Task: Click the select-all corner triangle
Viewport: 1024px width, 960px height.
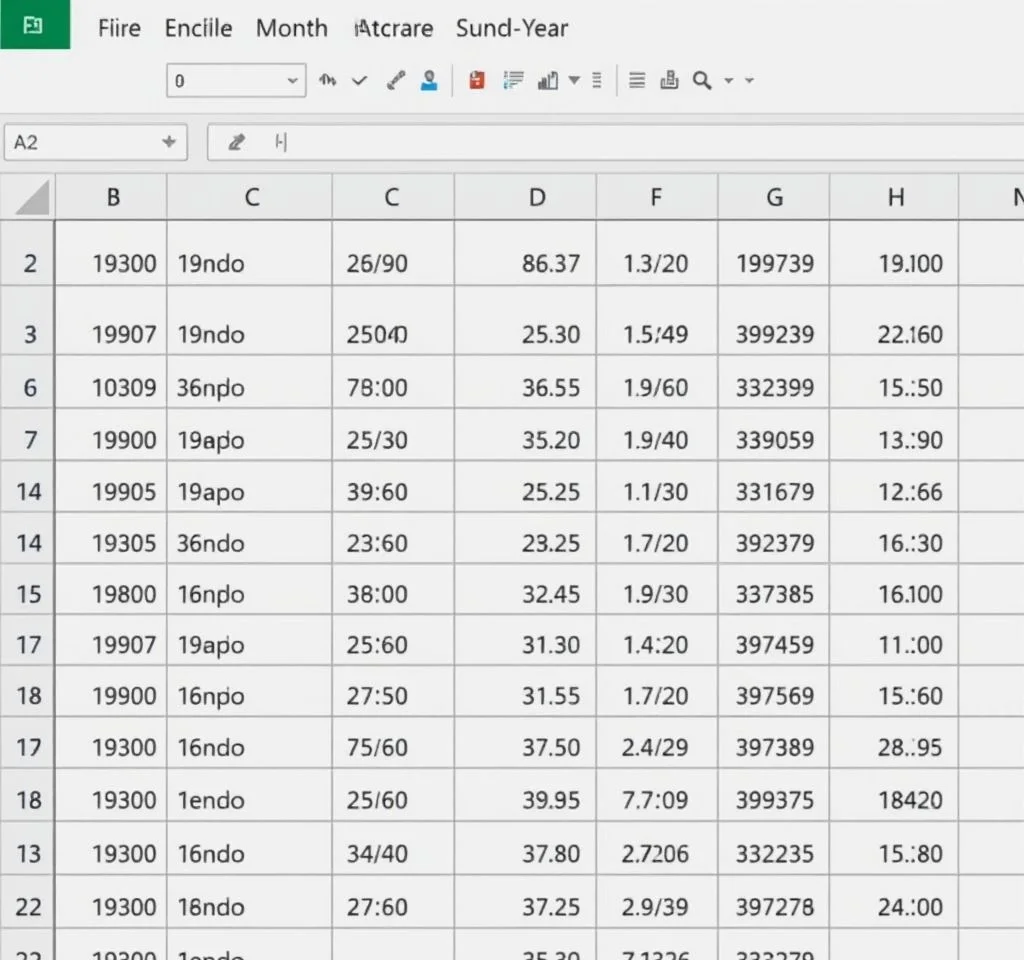Action: pyautogui.click(x=31, y=198)
